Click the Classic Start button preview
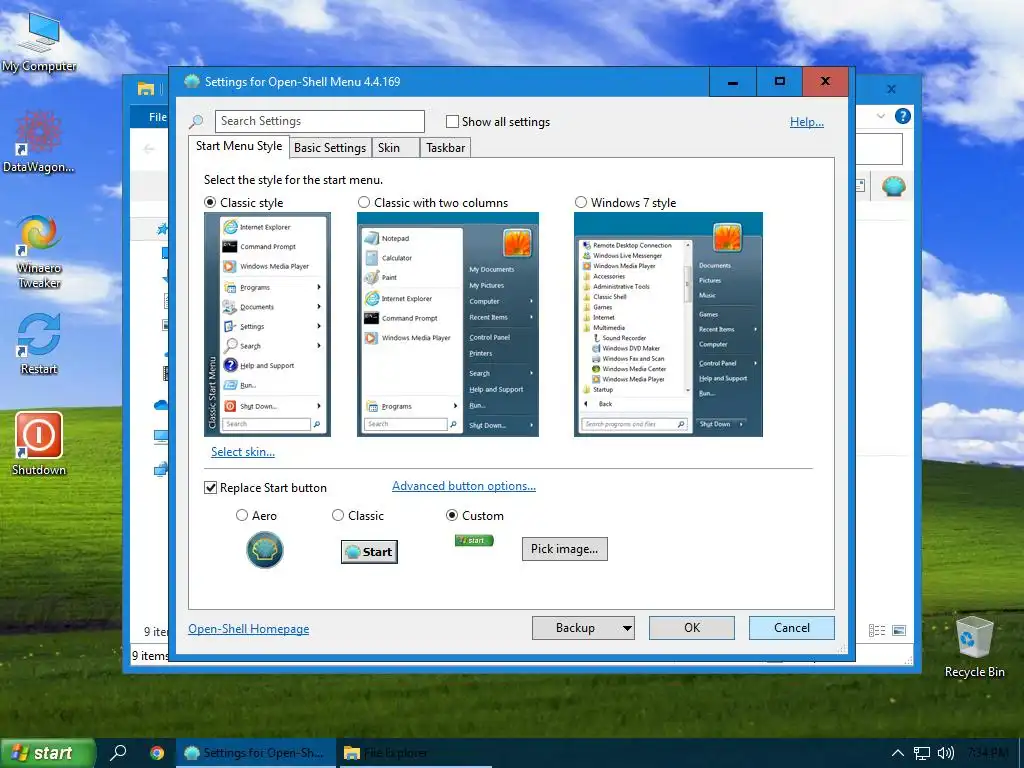This screenshot has height=768, width=1024. coord(369,552)
